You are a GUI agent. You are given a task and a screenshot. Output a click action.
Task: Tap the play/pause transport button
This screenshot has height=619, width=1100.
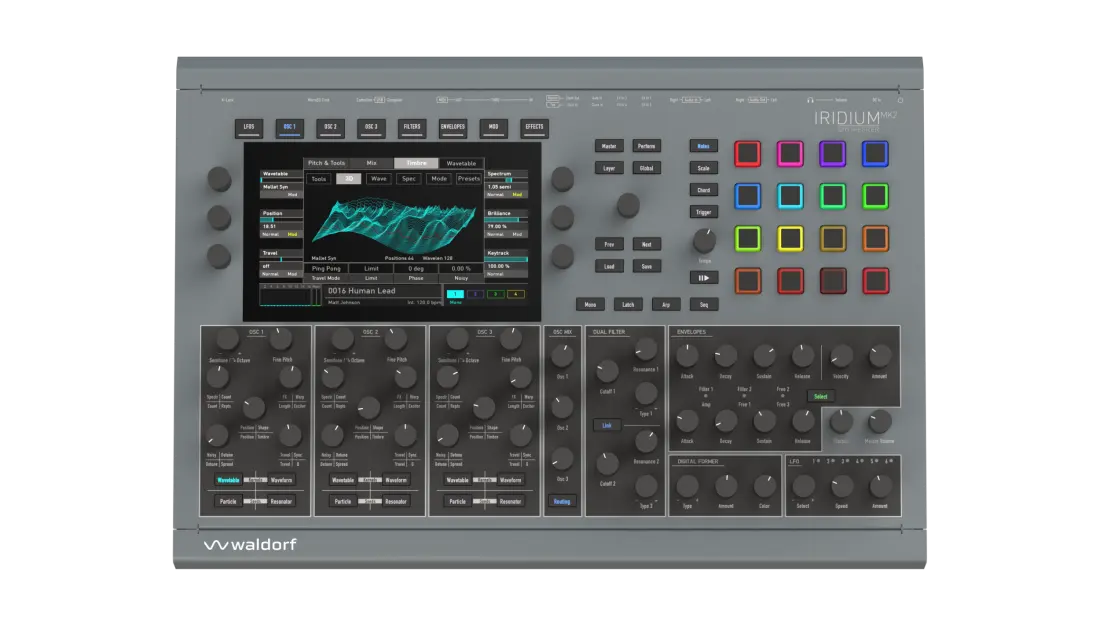(703, 278)
